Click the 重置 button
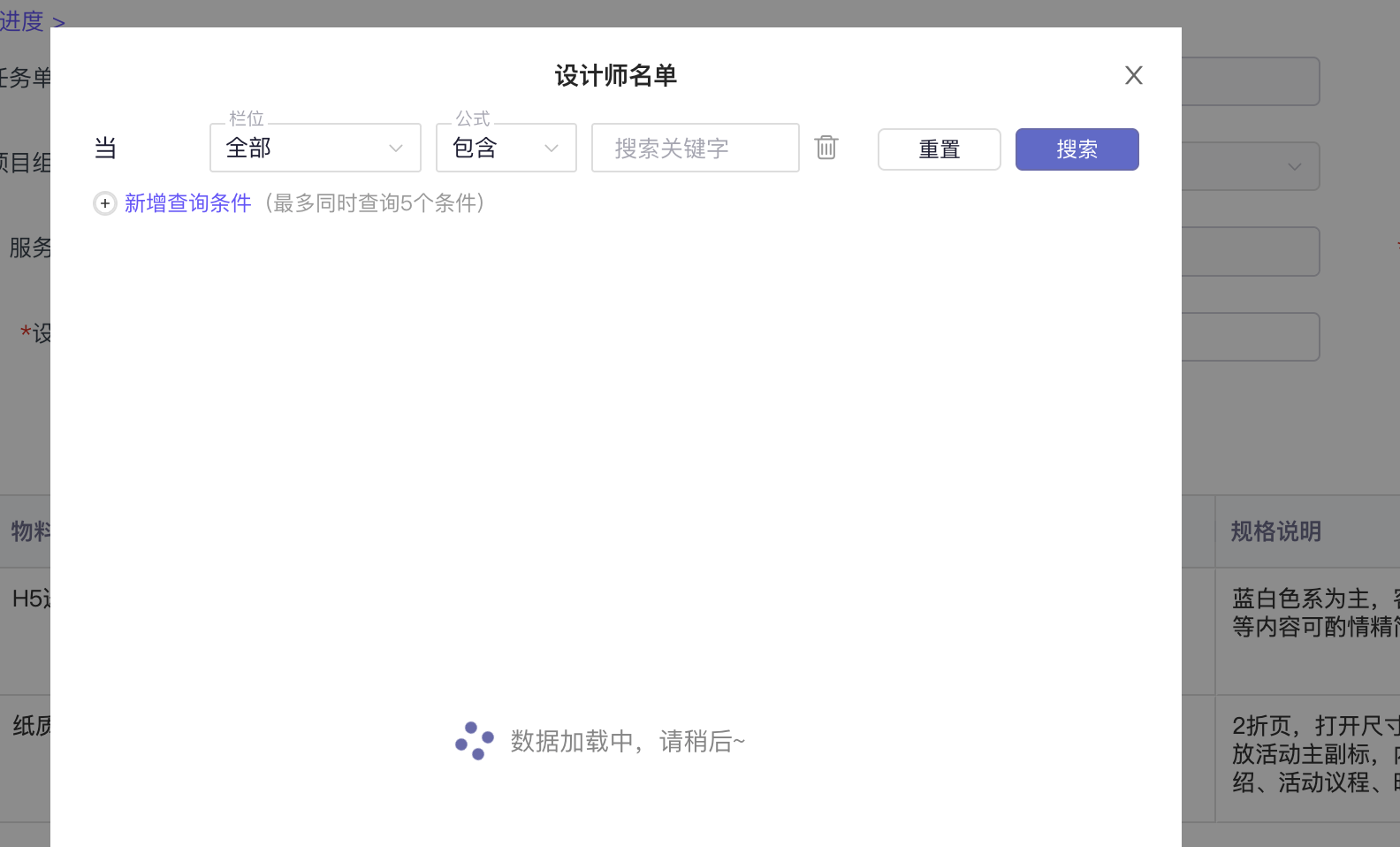The image size is (1400, 847). click(940, 149)
